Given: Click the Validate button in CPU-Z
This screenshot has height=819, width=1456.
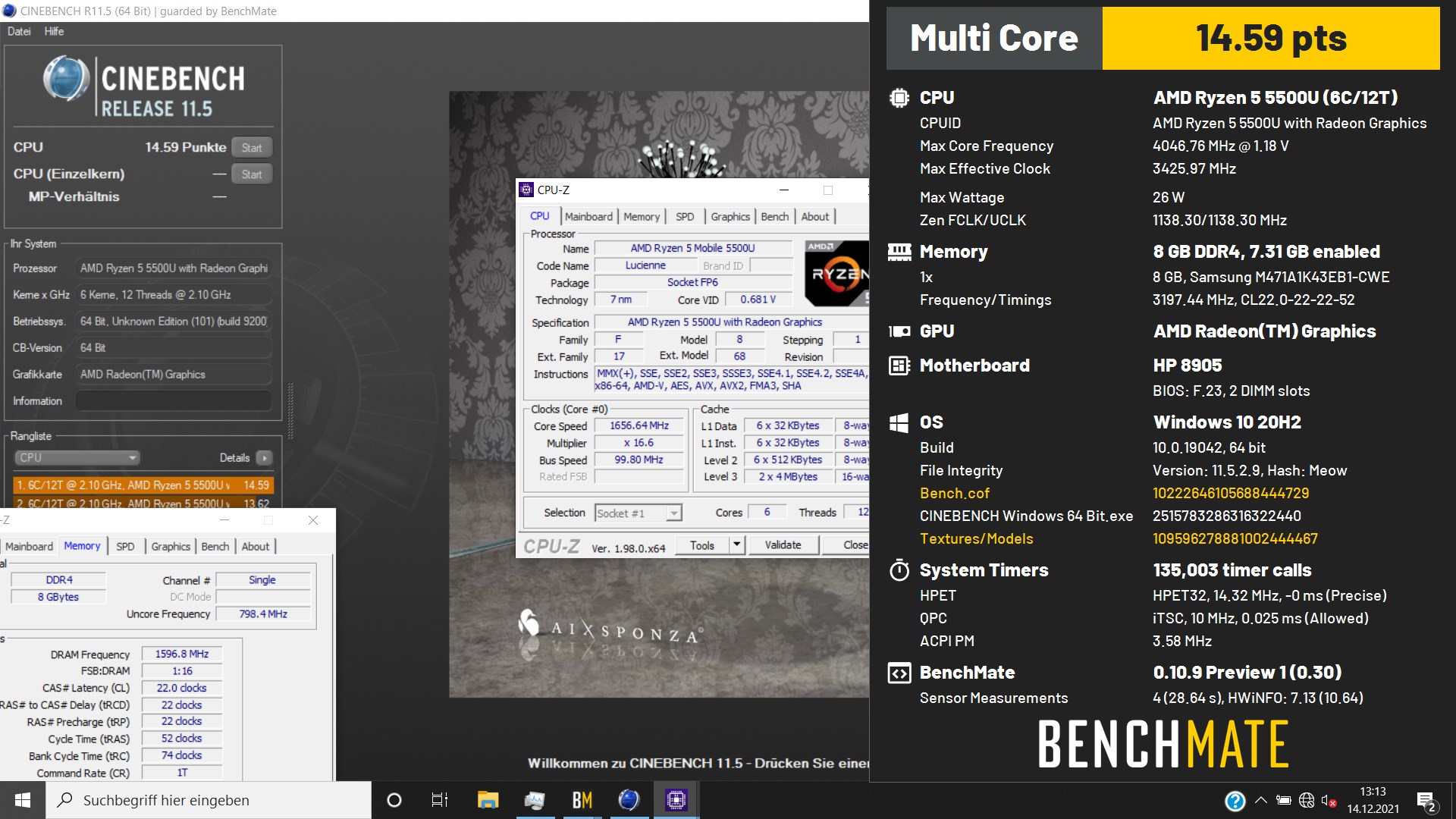Looking at the screenshot, I should (783, 545).
